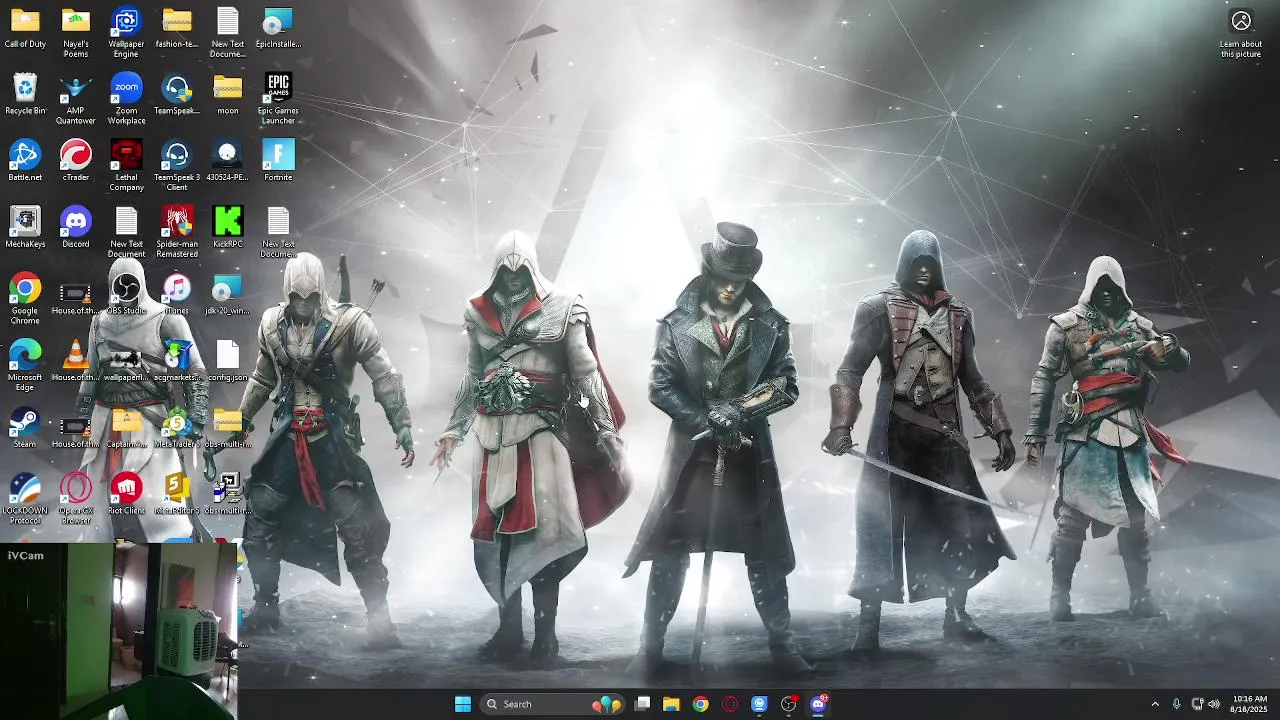Open Riot Client shortcut
Screen dimensions: 1280x720
(126, 494)
